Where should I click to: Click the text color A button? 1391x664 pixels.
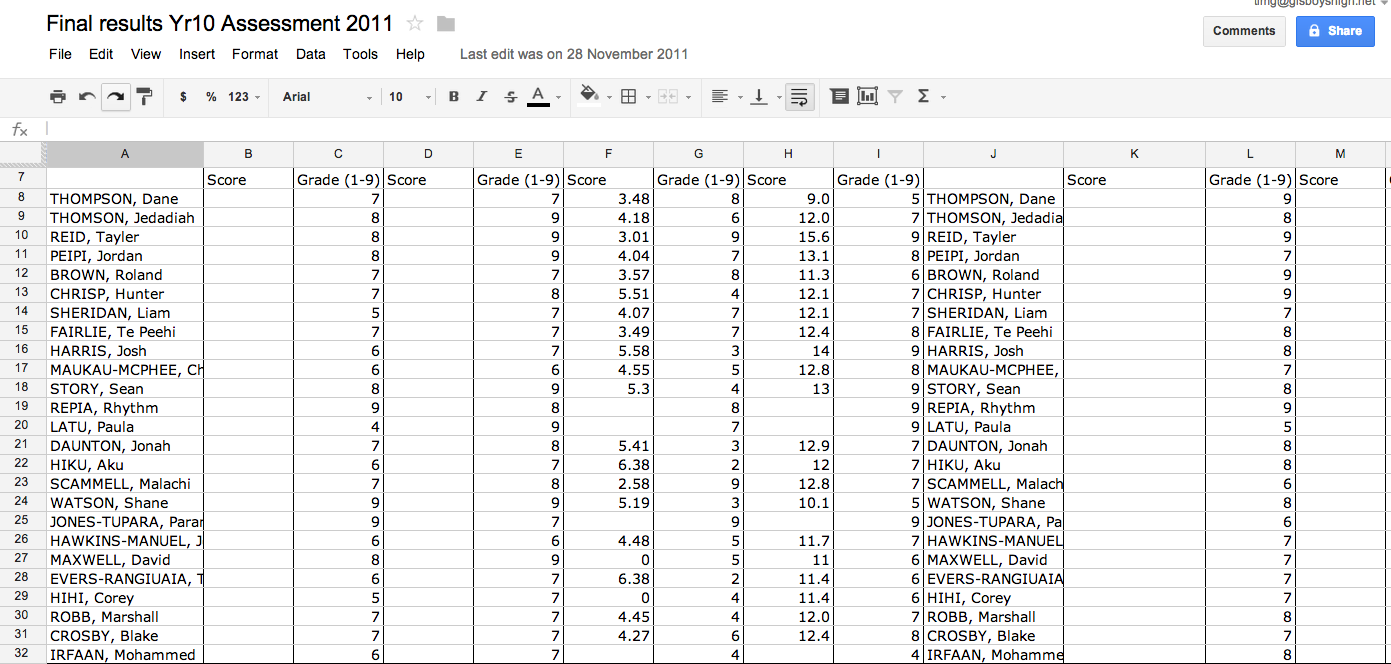538,97
